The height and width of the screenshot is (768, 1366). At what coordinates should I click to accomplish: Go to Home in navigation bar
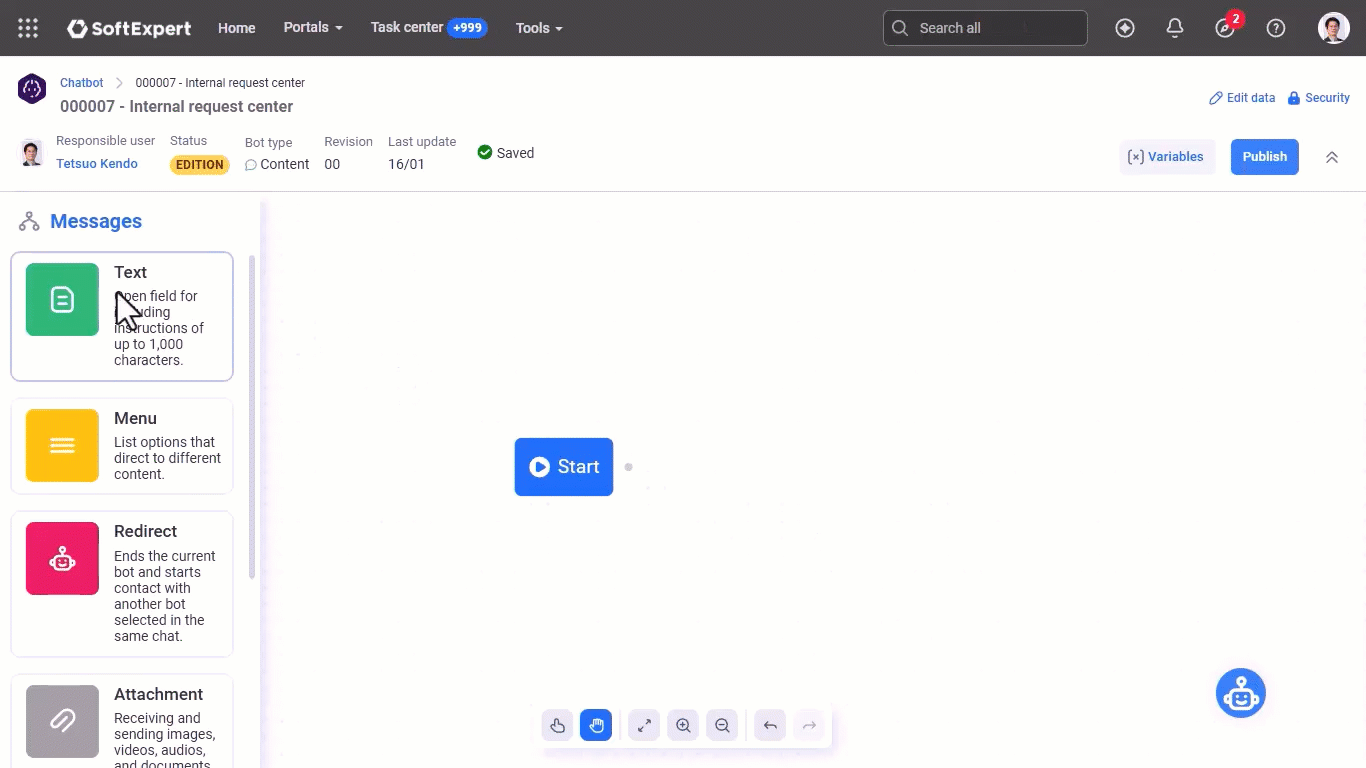point(237,28)
